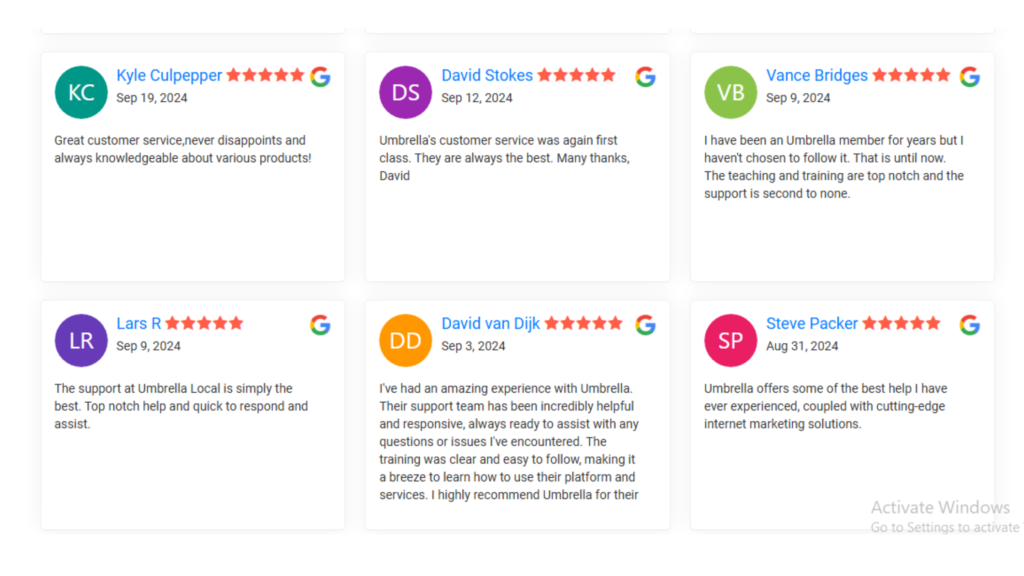Image resolution: width=1024 pixels, height=576 pixels.
Task: Open the Lars R reviewer link
Action: click(138, 324)
